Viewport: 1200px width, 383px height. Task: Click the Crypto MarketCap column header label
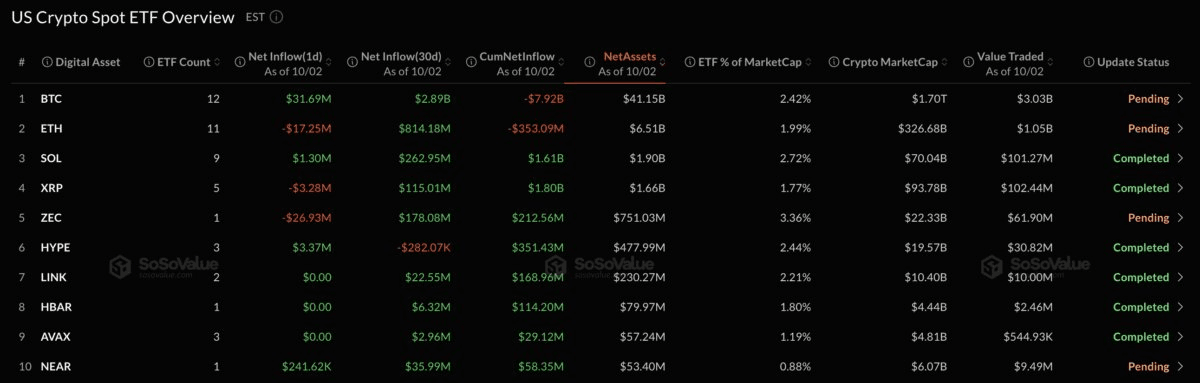[x=890, y=62]
